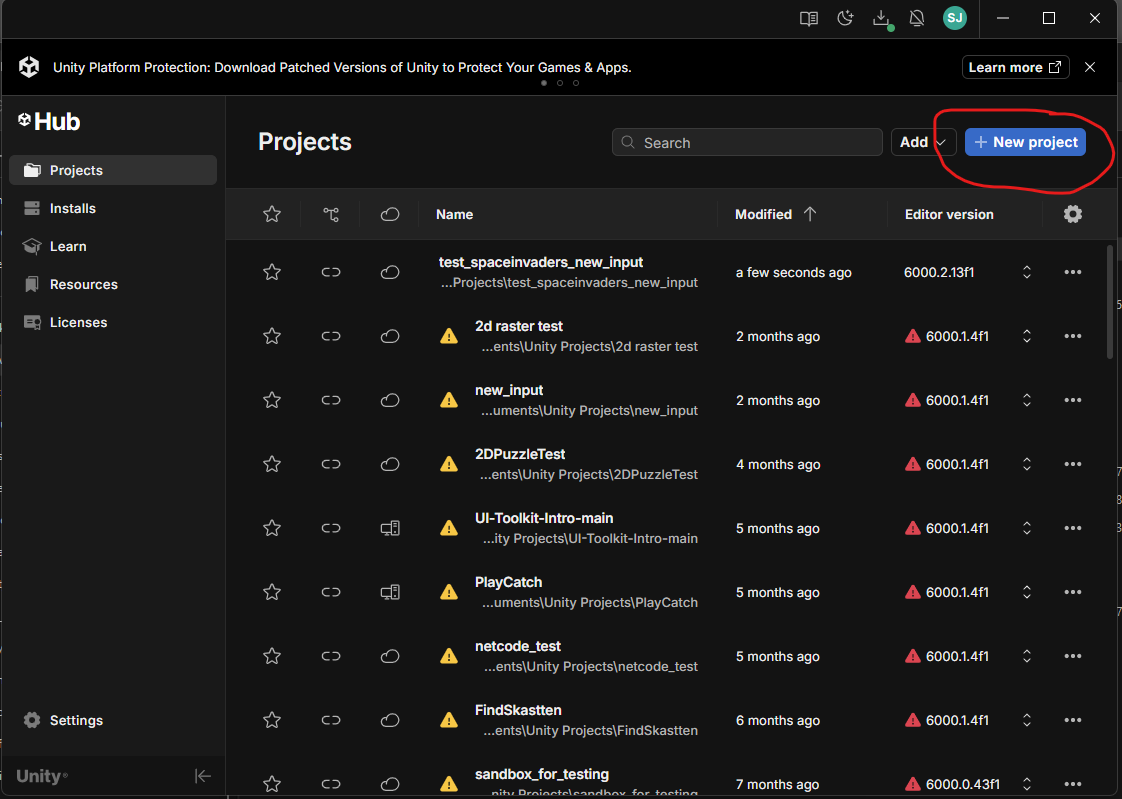
Task: Favorite the PlayCatch project
Action: 271,592
